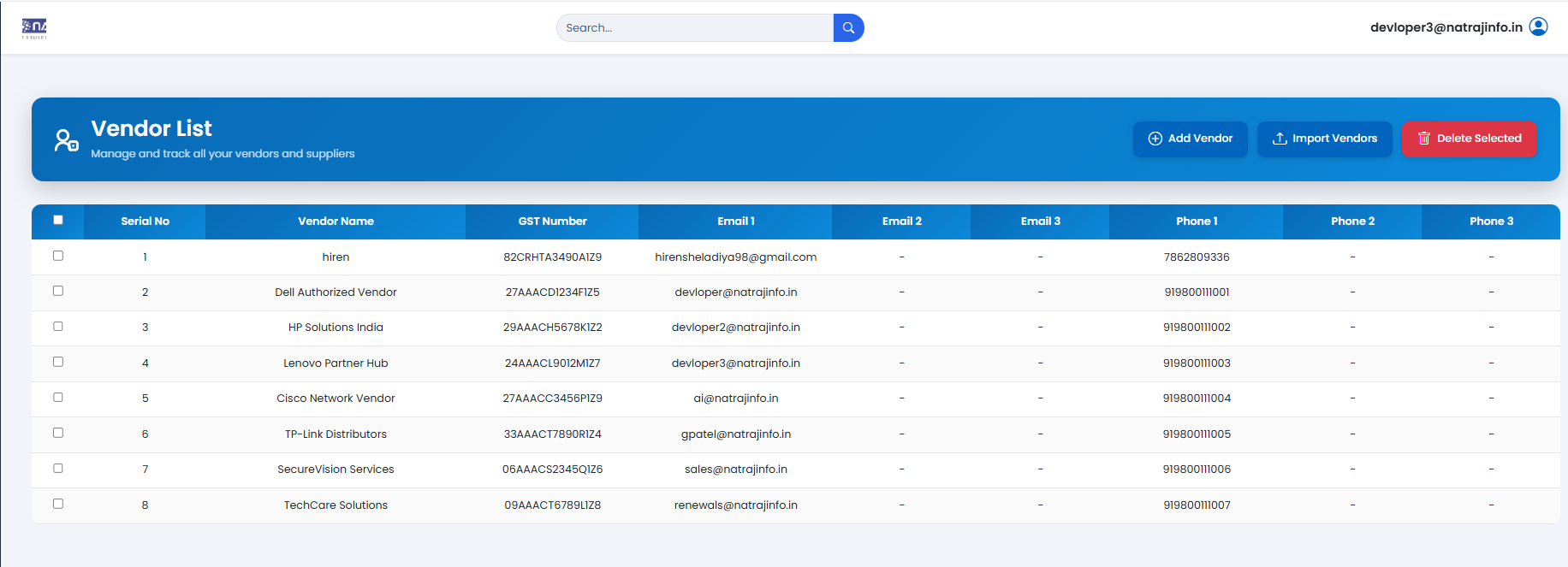
Task: Focus the Search input field
Action: tap(695, 27)
